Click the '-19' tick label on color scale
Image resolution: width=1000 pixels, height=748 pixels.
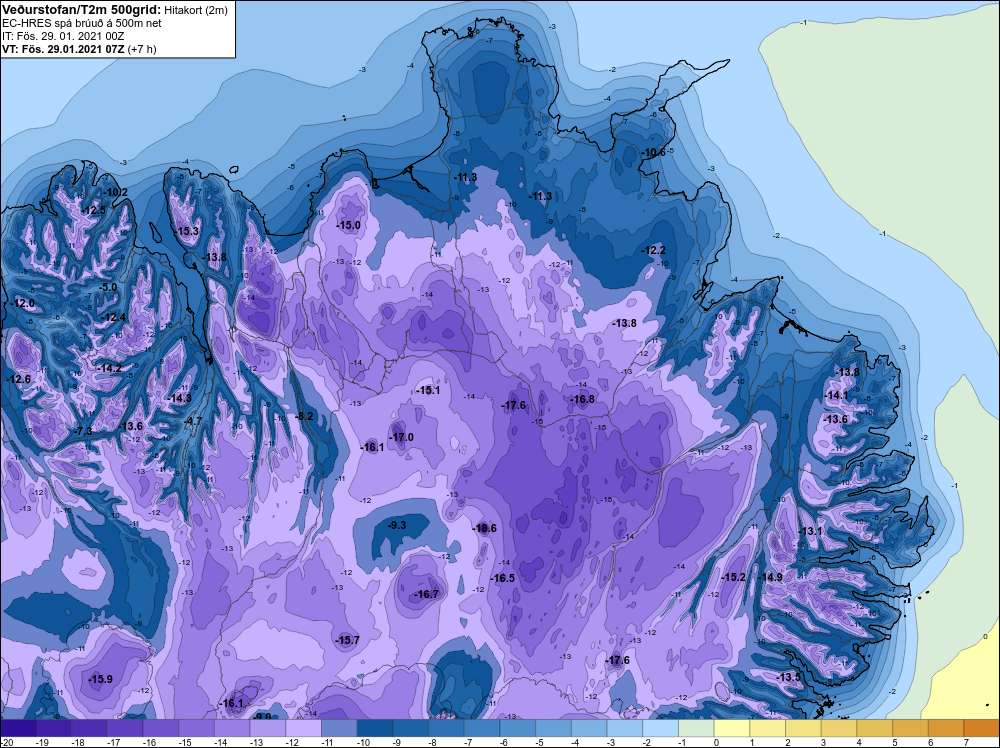[43, 743]
